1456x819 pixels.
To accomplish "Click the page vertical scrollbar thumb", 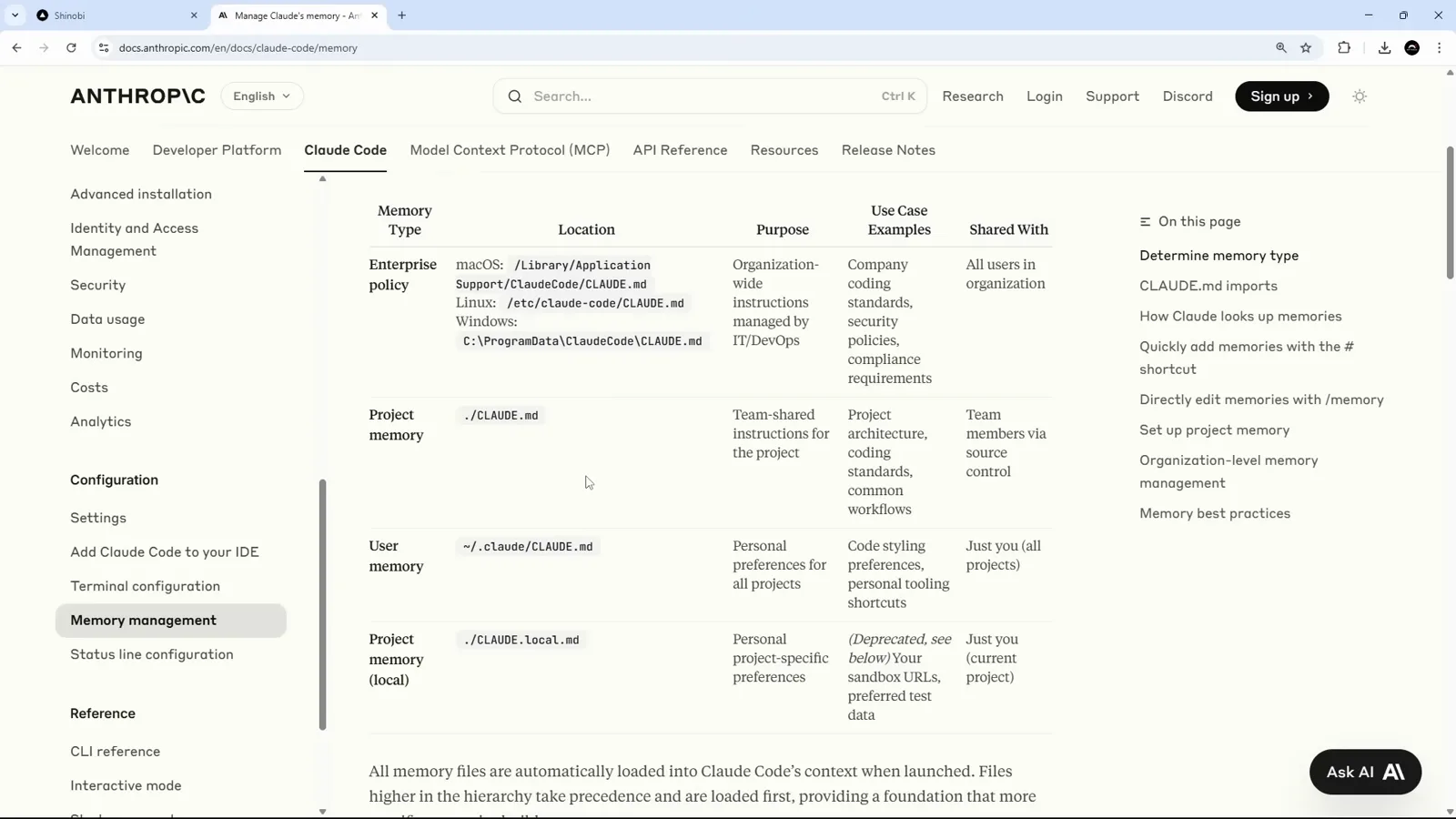I will click(x=1450, y=212).
